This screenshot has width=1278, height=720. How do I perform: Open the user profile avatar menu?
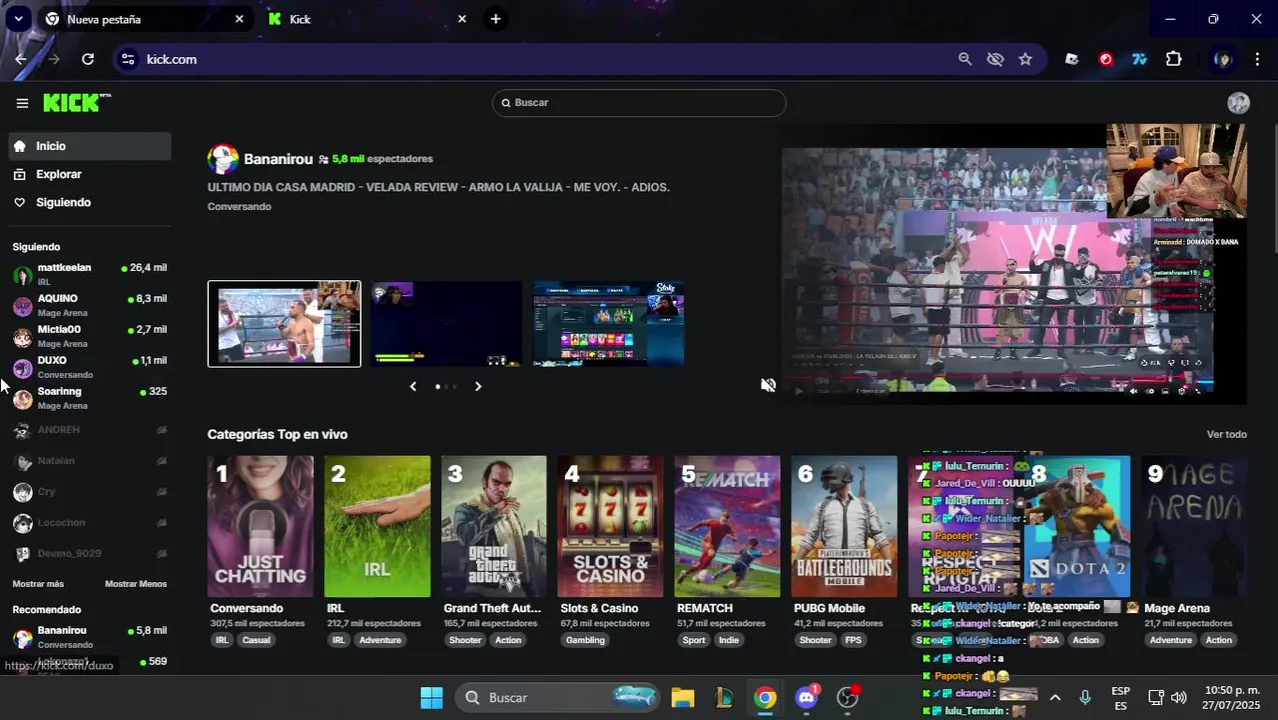pos(1238,103)
